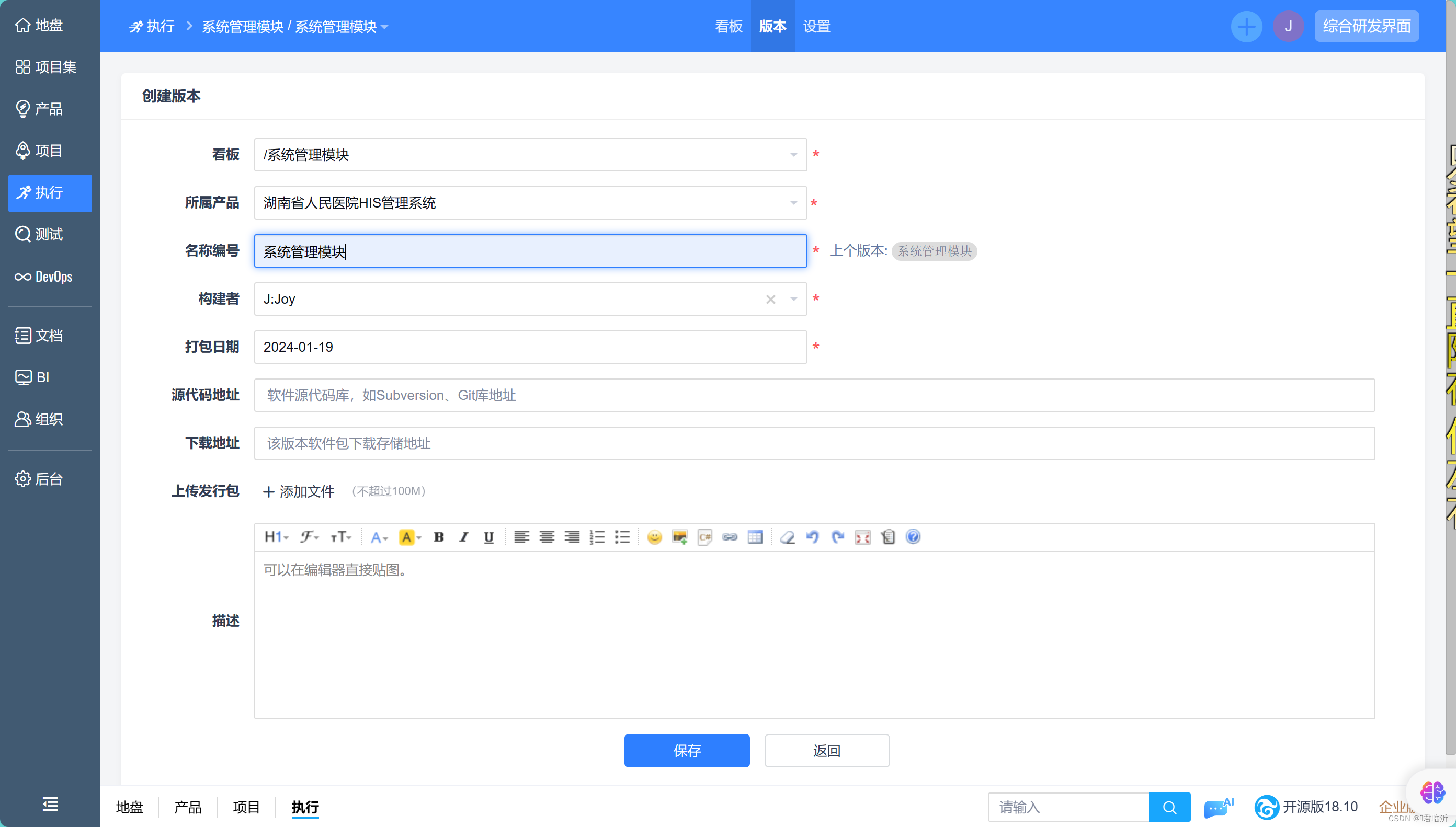
Task: Toggle underline formatting
Action: (x=488, y=537)
